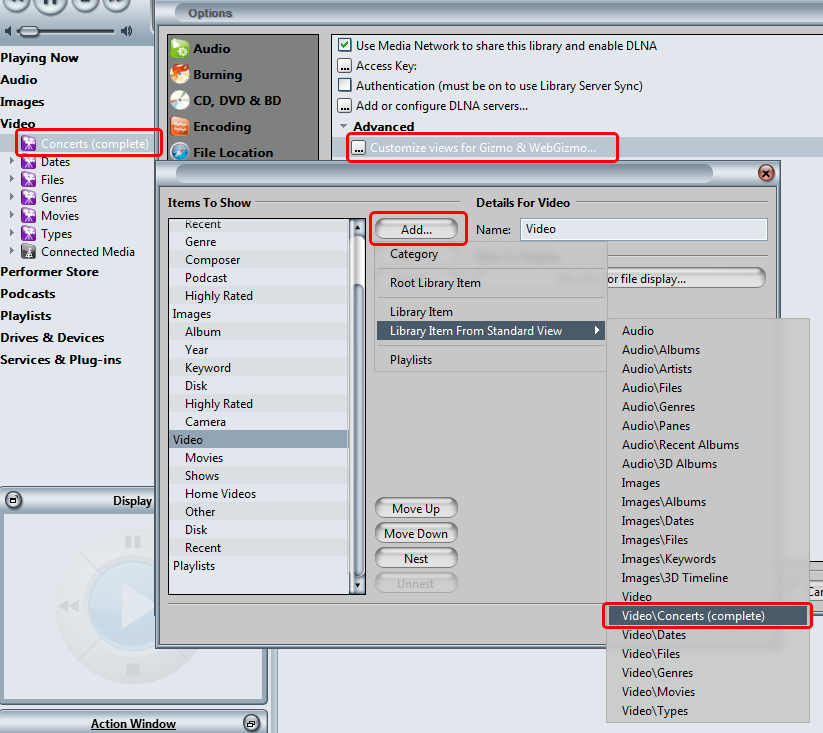Click the Files video view icon
Viewport: 823px width, 733px height.
click(28, 179)
